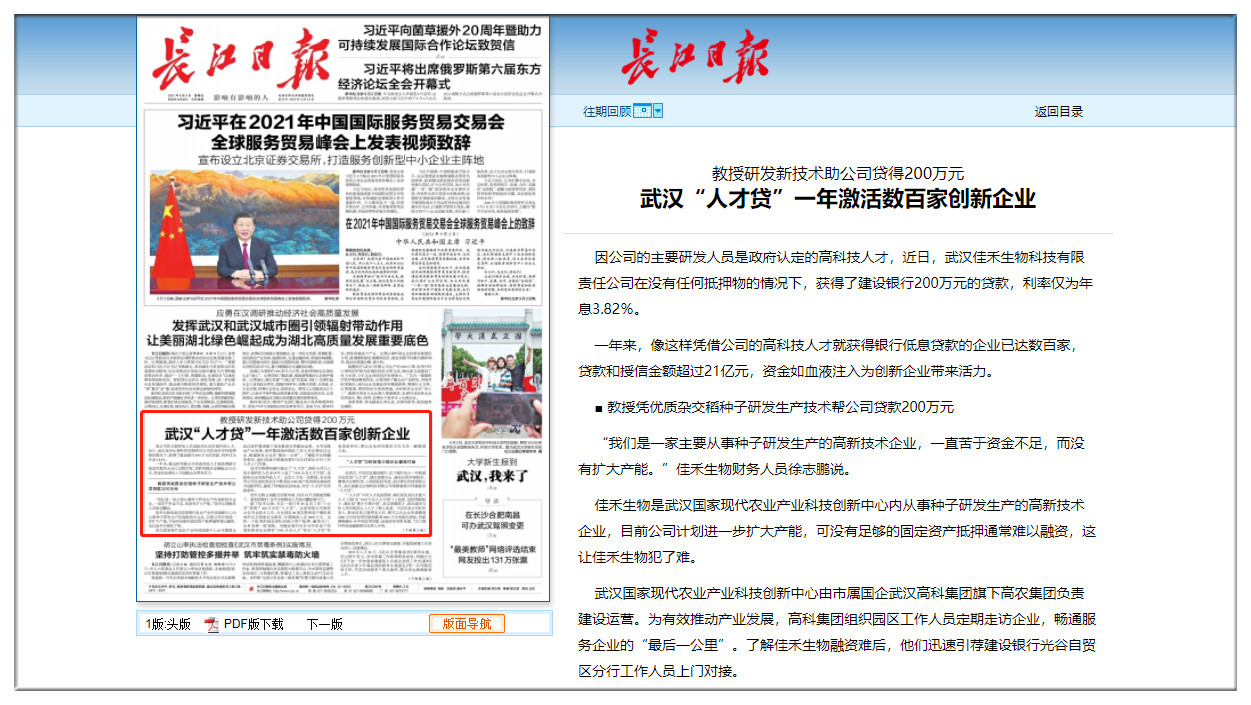Click the 往期回顾 label
This screenshot has width=1251, height=705.
pyautogui.click(x=607, y=111)
